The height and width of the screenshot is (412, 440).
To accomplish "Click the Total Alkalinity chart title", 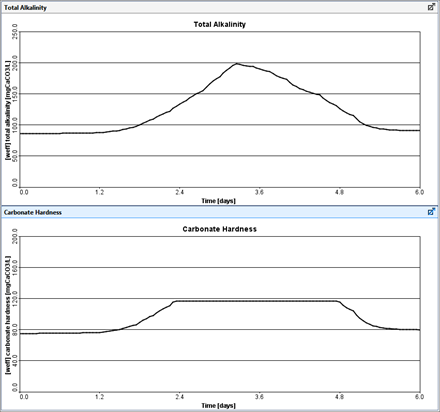I will pos(220,24).
